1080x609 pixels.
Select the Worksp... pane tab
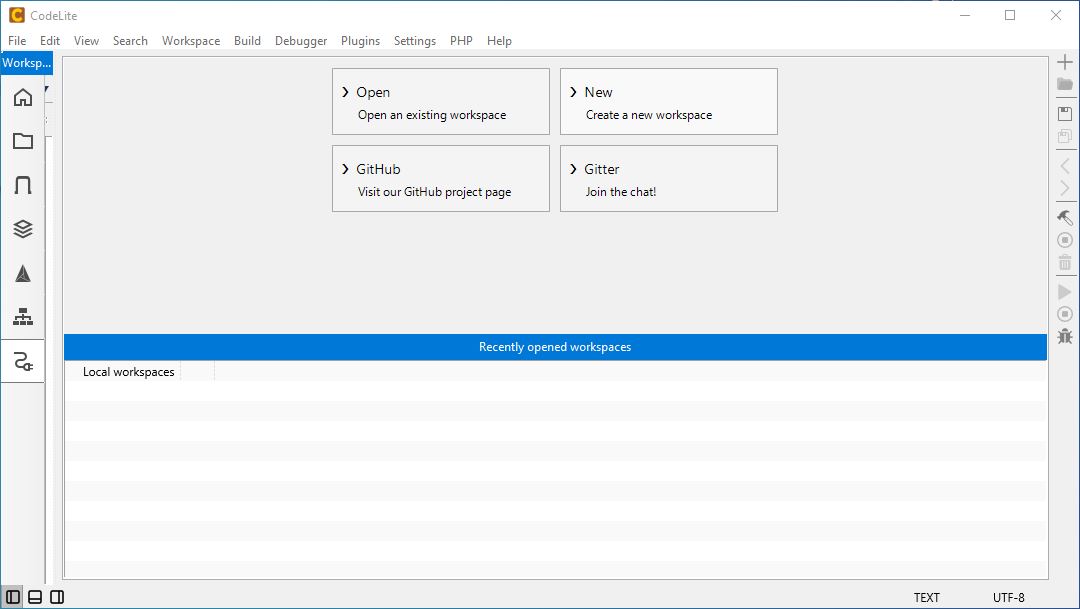click(x=27, y=63)
